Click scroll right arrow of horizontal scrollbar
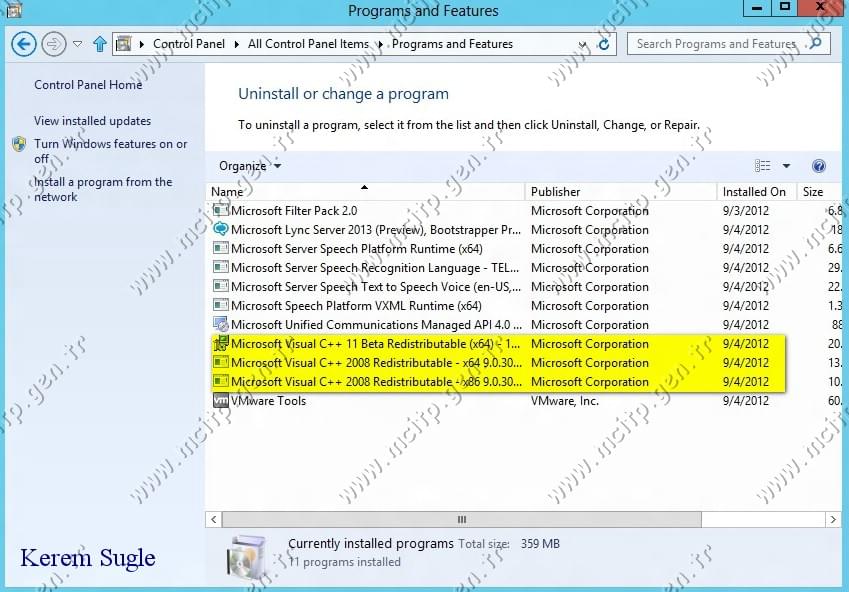Viewport: 849px width, 592px height. [833, 519]
